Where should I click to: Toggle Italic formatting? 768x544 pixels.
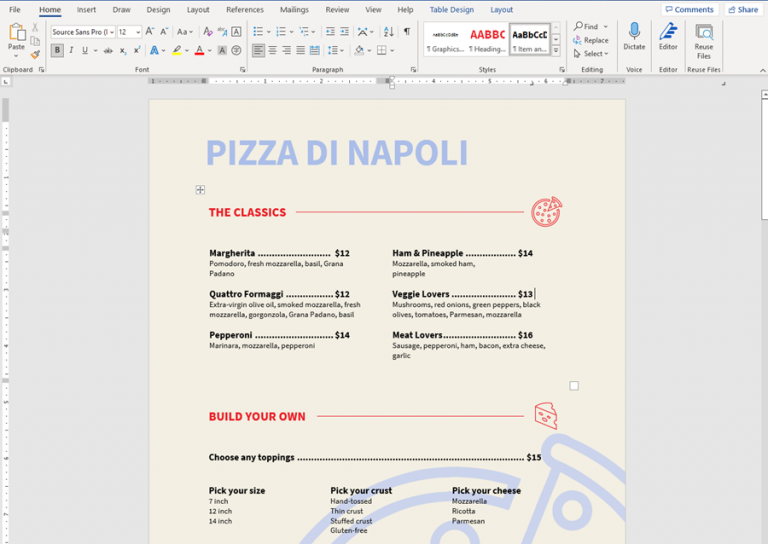tap(72, 50)
